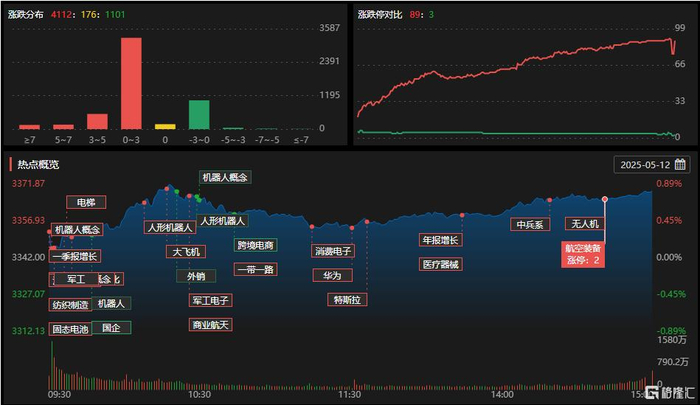Image resolution: width=700 pixels, height=405 pixels.
Task: Click the red 4112 count
Action: click(61, 14)
